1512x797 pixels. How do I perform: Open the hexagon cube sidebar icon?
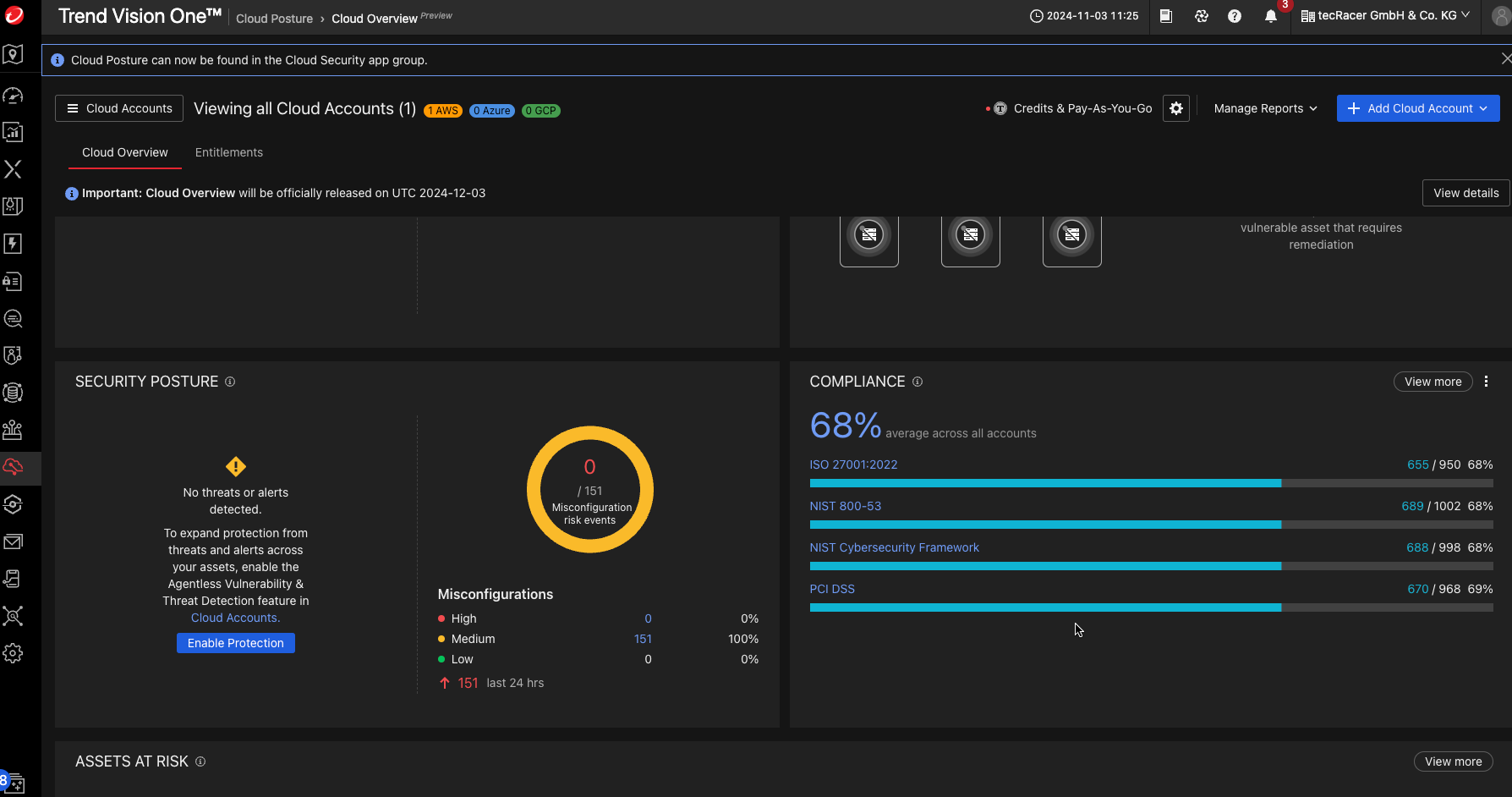(13, 504)
